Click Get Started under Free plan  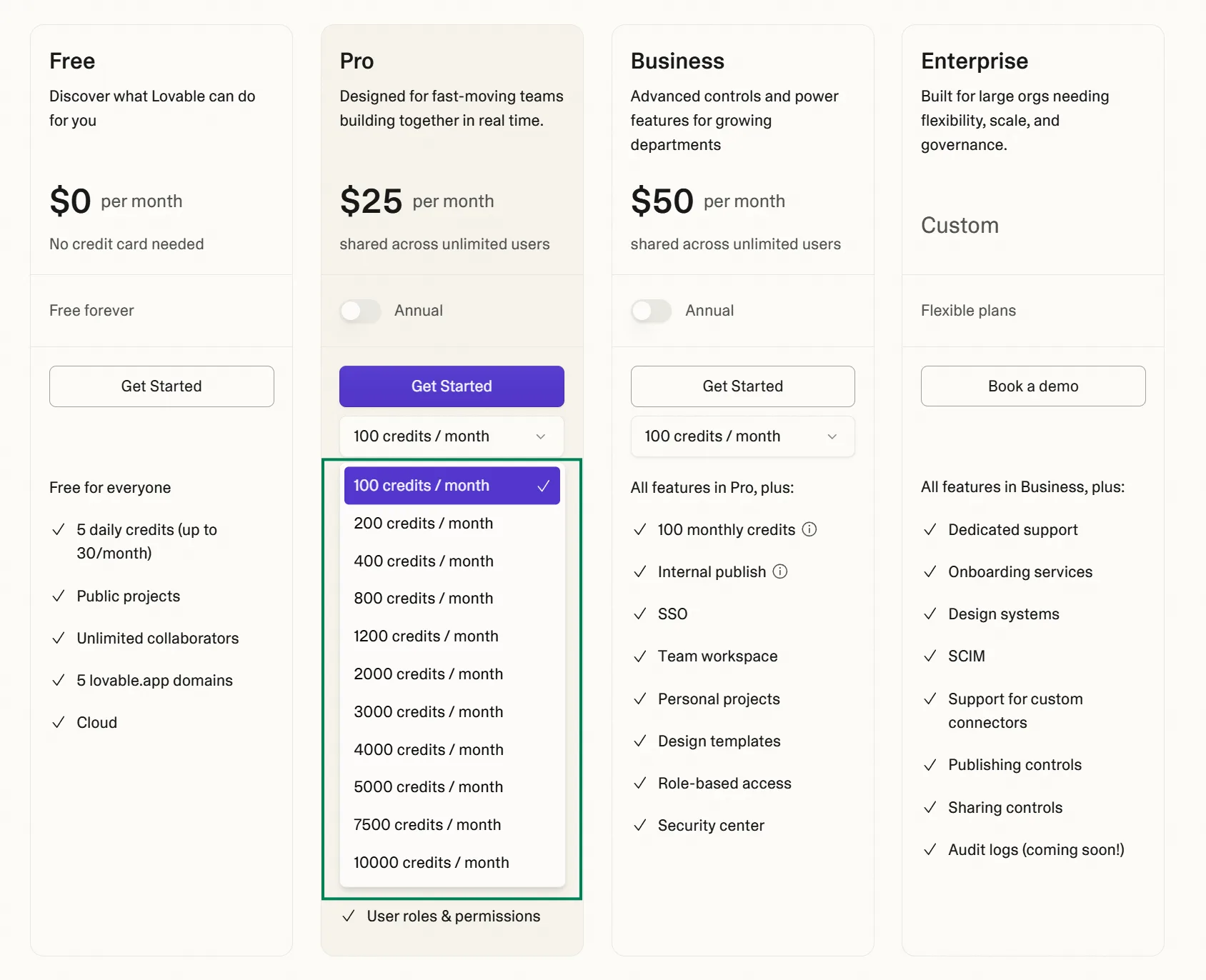coord(161,386)
